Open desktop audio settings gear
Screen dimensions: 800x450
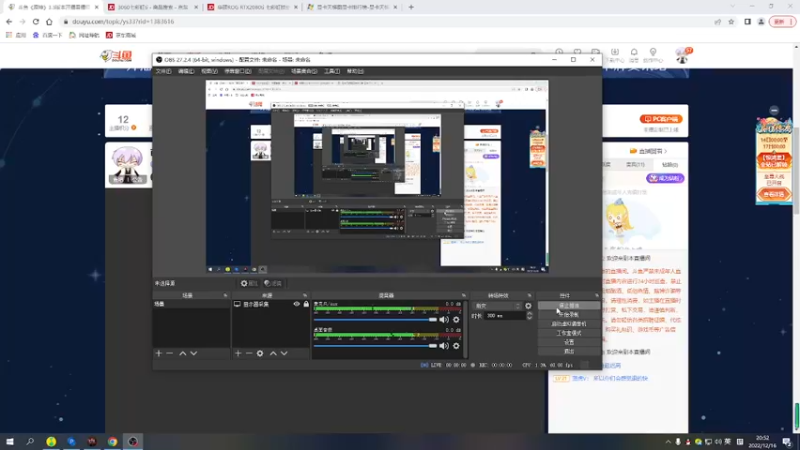456,345
